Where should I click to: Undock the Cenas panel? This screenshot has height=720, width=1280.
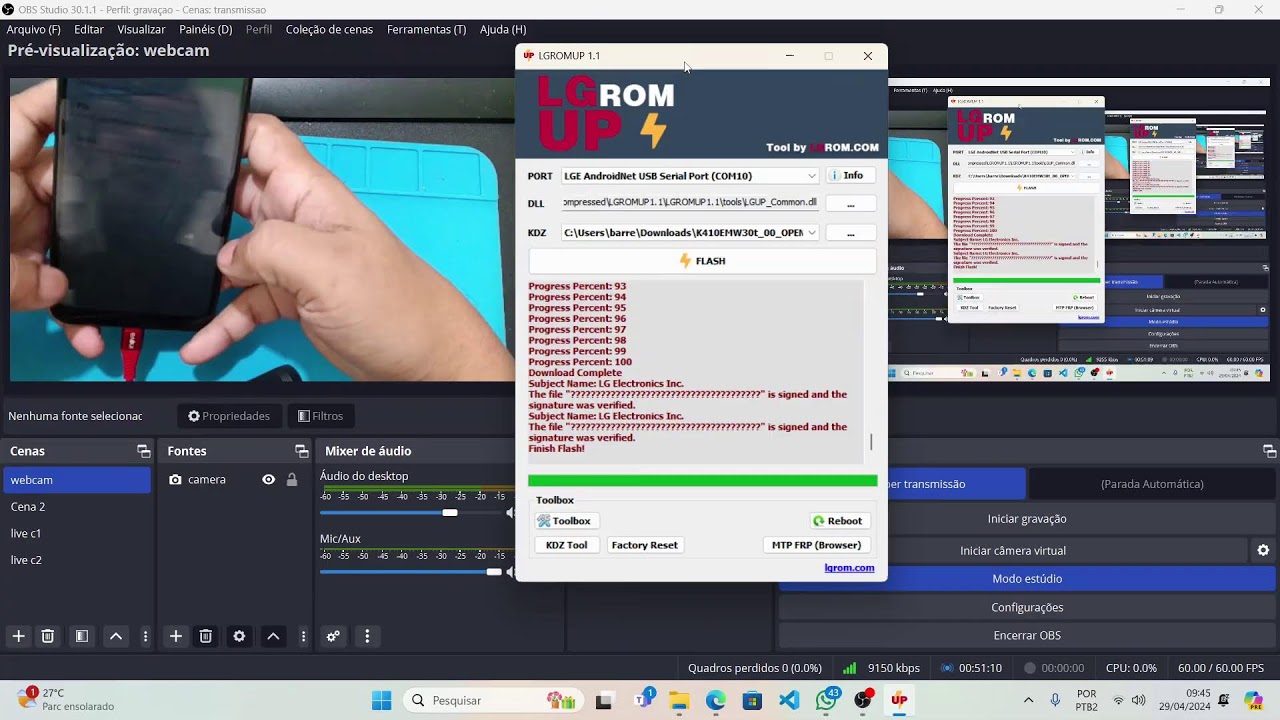tap(143, 451)
